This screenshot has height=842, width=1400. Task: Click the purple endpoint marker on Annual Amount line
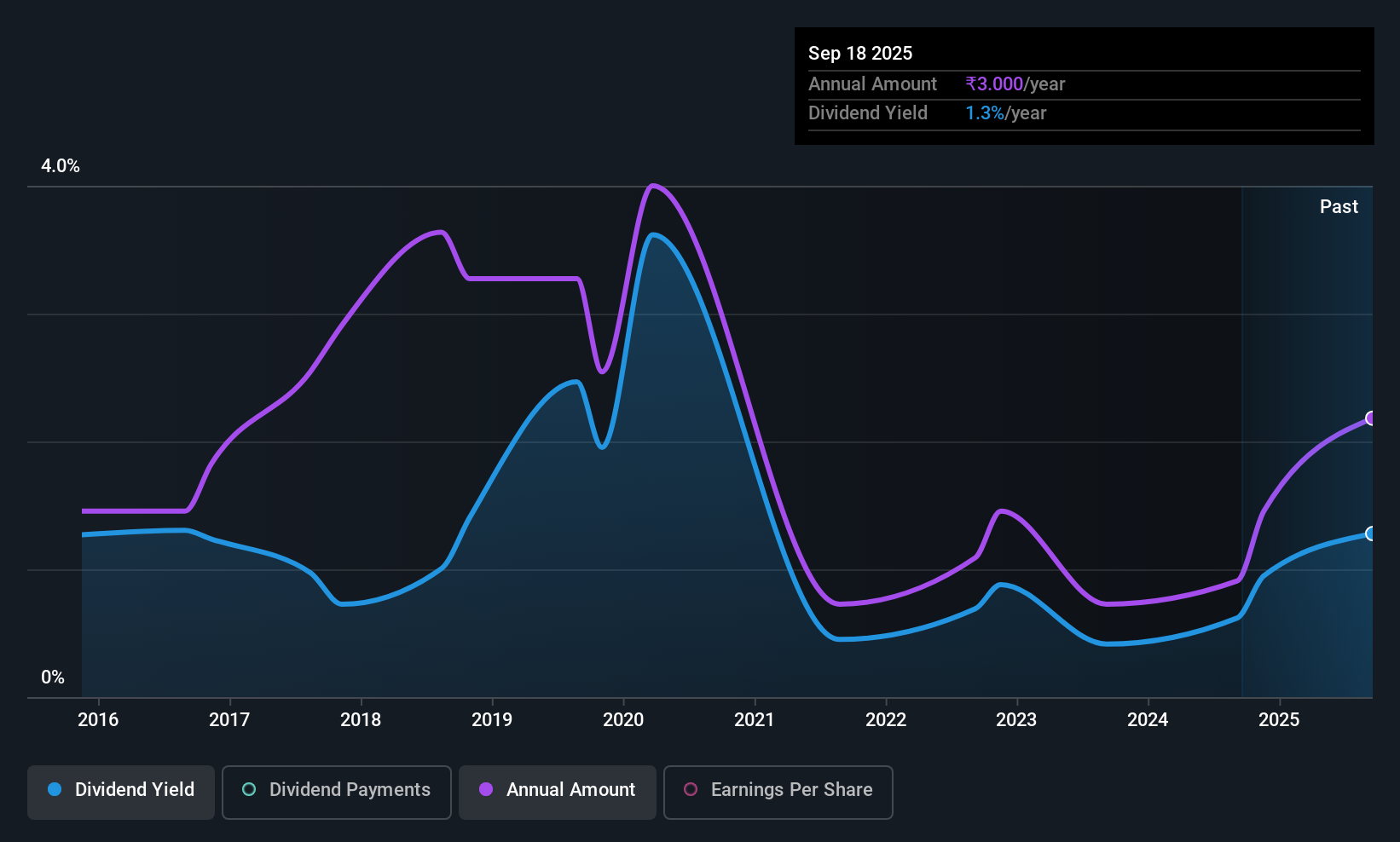pyautogui.click(x=1370, y=418)
